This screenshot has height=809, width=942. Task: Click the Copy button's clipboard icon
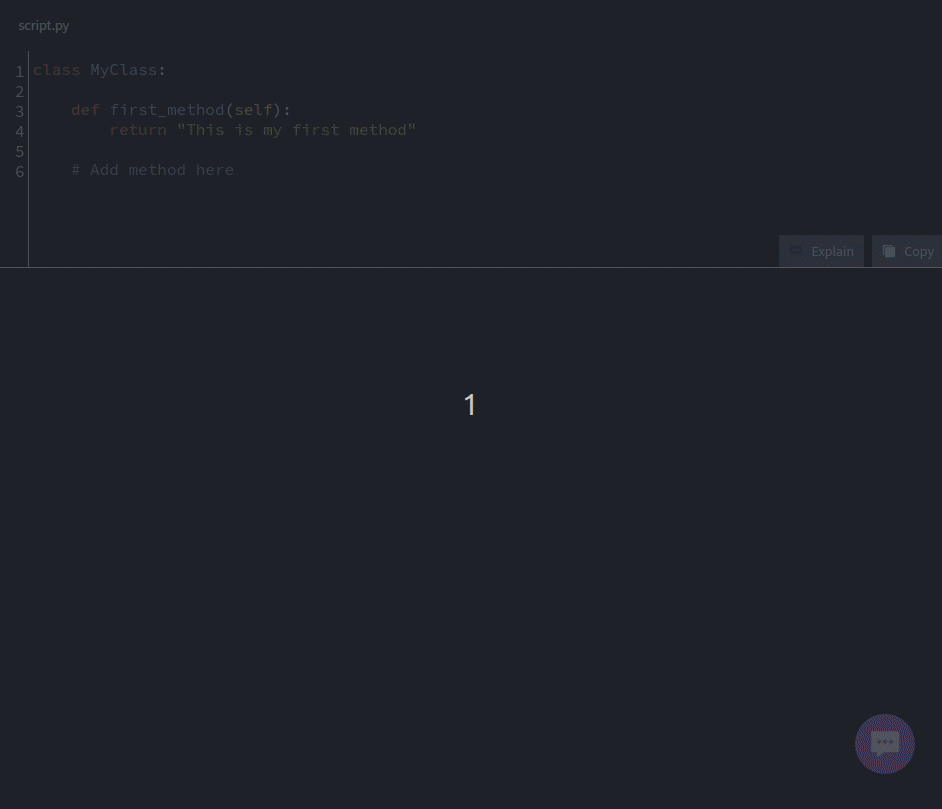coord(888,251)
